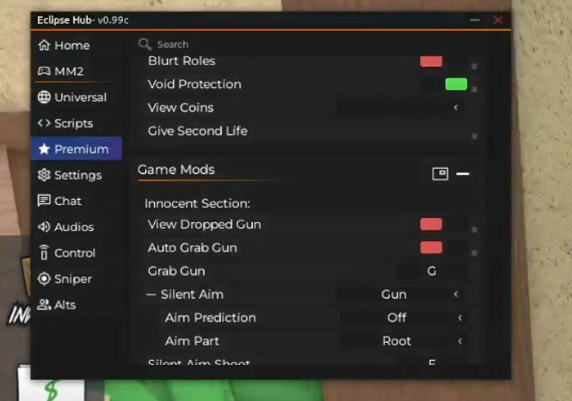Change the Grab Gun keybind G

[432, 271]
